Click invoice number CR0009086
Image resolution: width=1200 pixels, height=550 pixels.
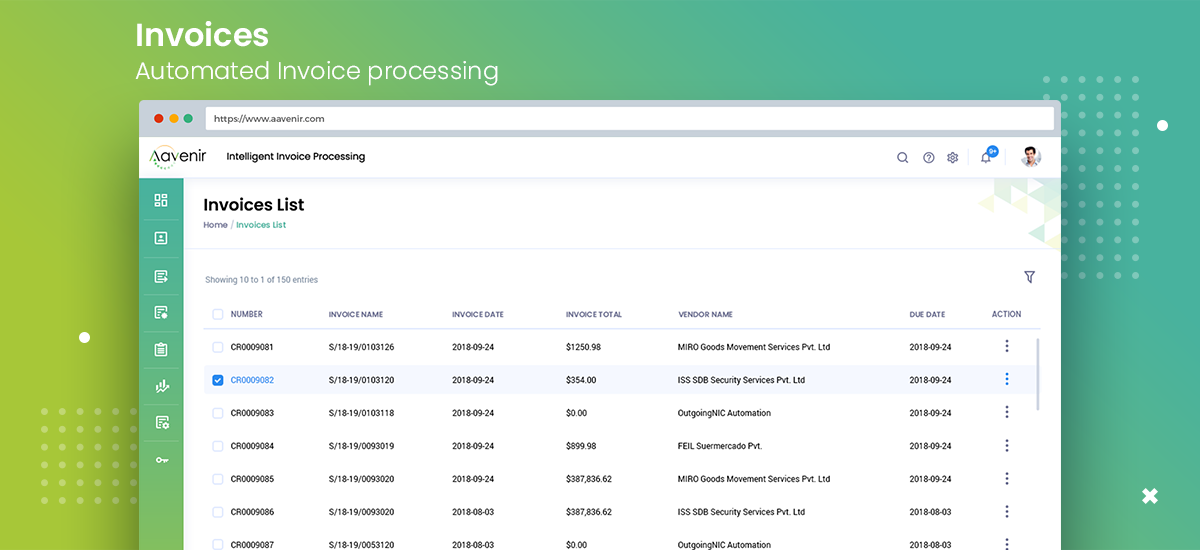tap(252, 512)
